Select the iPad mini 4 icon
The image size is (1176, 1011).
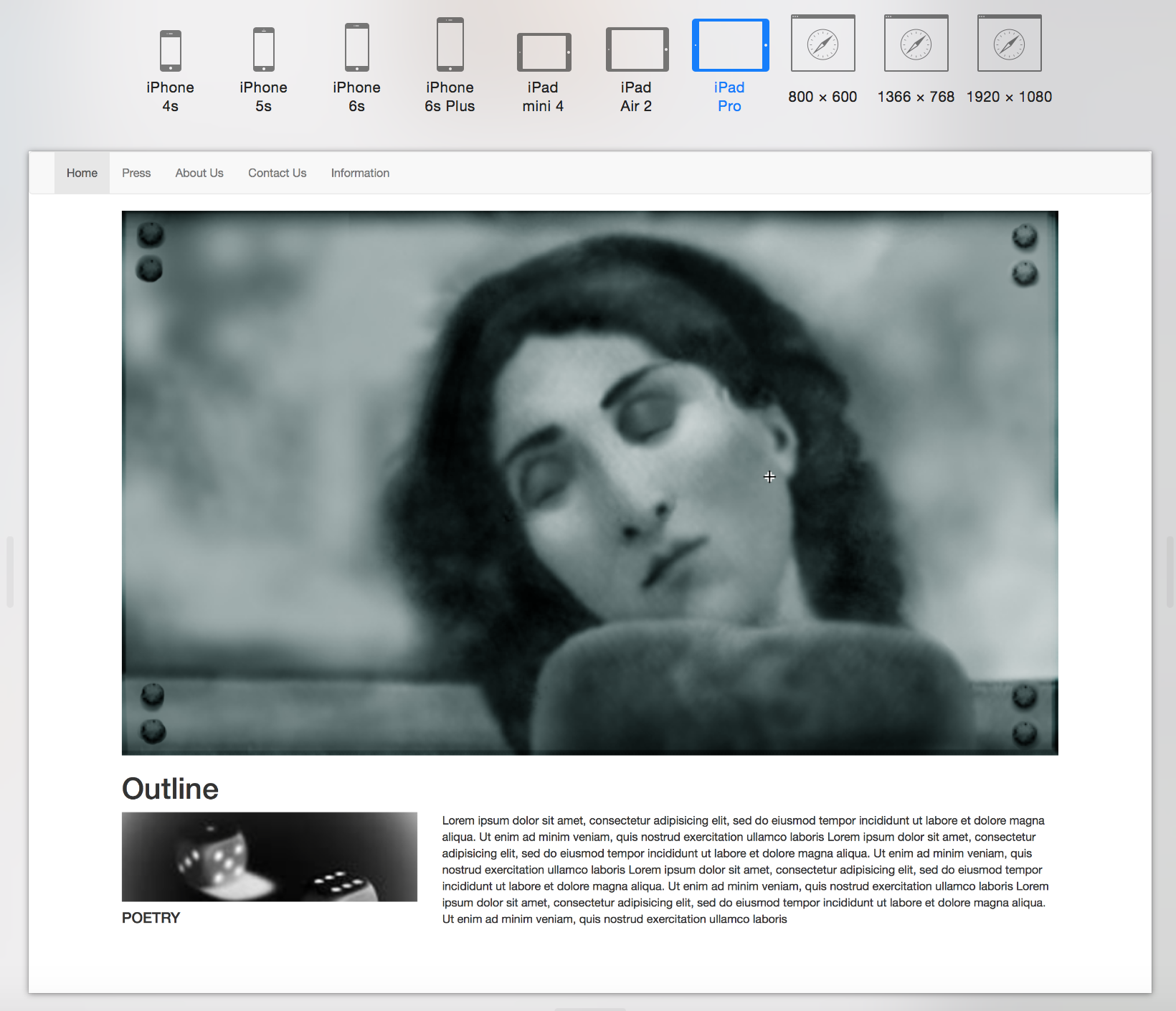tap(544, 52)
